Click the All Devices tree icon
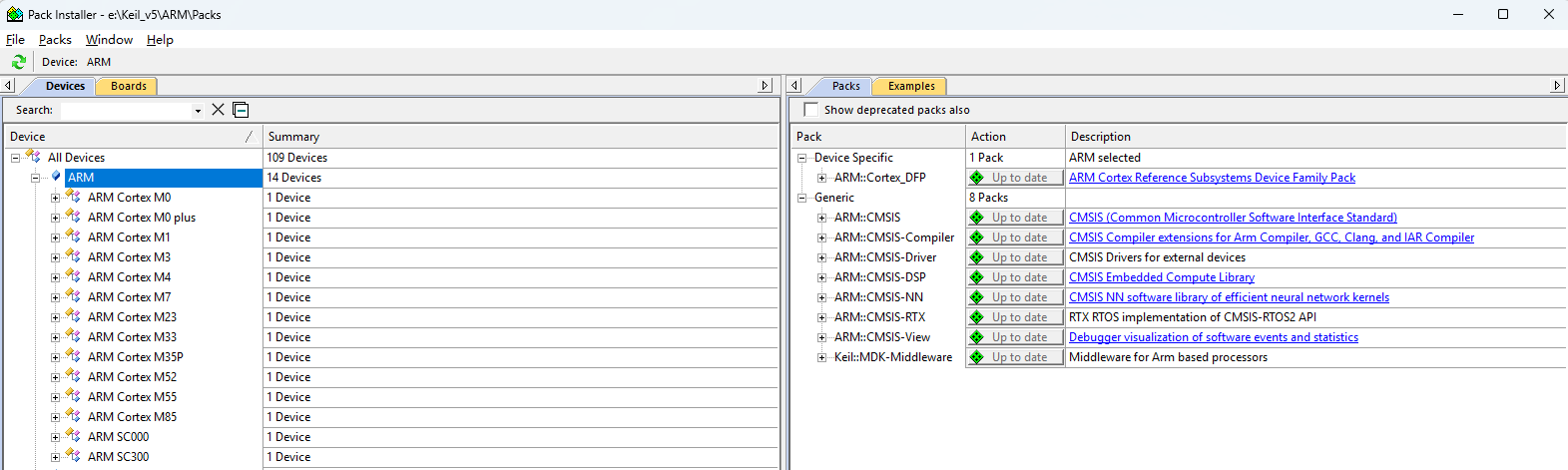The image size is (1568, 470). click(33, 157)
